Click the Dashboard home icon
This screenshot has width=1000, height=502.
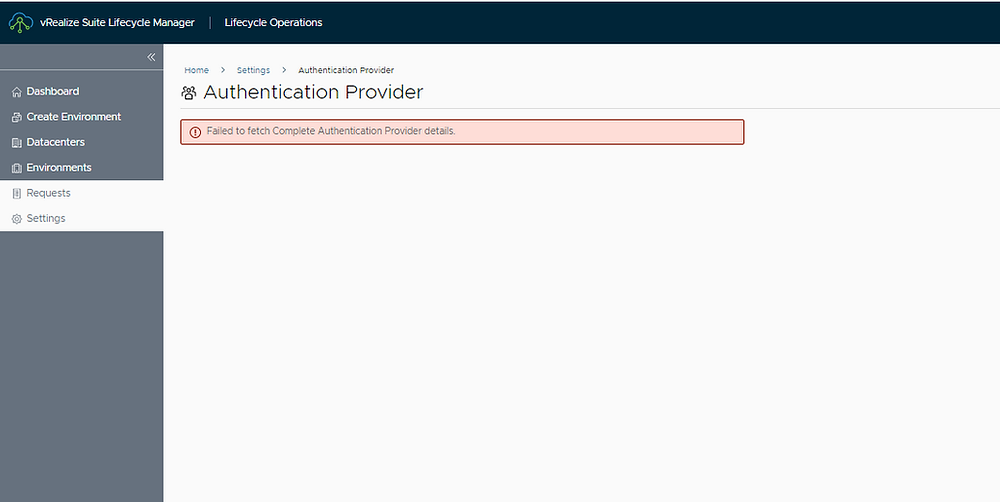point(17,92)
